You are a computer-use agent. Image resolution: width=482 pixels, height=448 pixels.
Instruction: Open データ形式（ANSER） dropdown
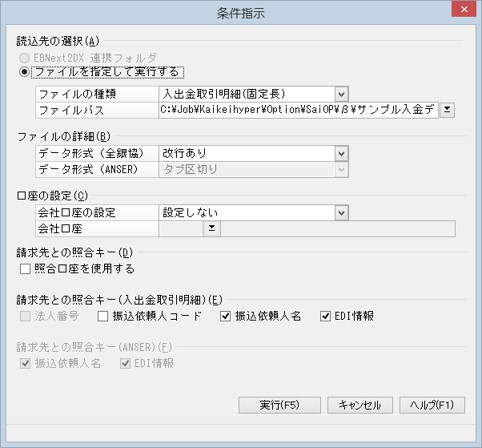click(x=341, y=170)
